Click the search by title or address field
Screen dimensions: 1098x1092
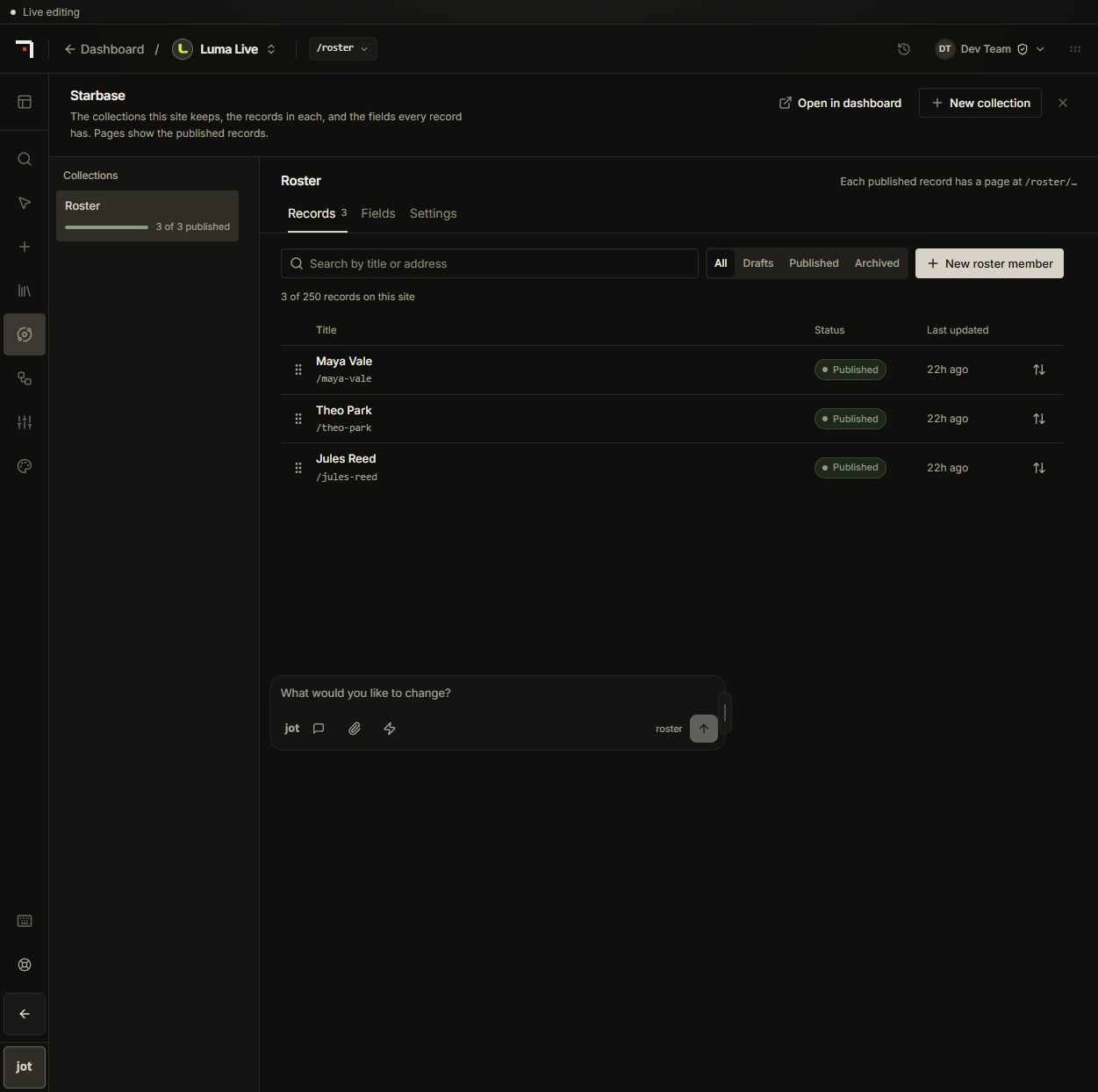point(490,263)
